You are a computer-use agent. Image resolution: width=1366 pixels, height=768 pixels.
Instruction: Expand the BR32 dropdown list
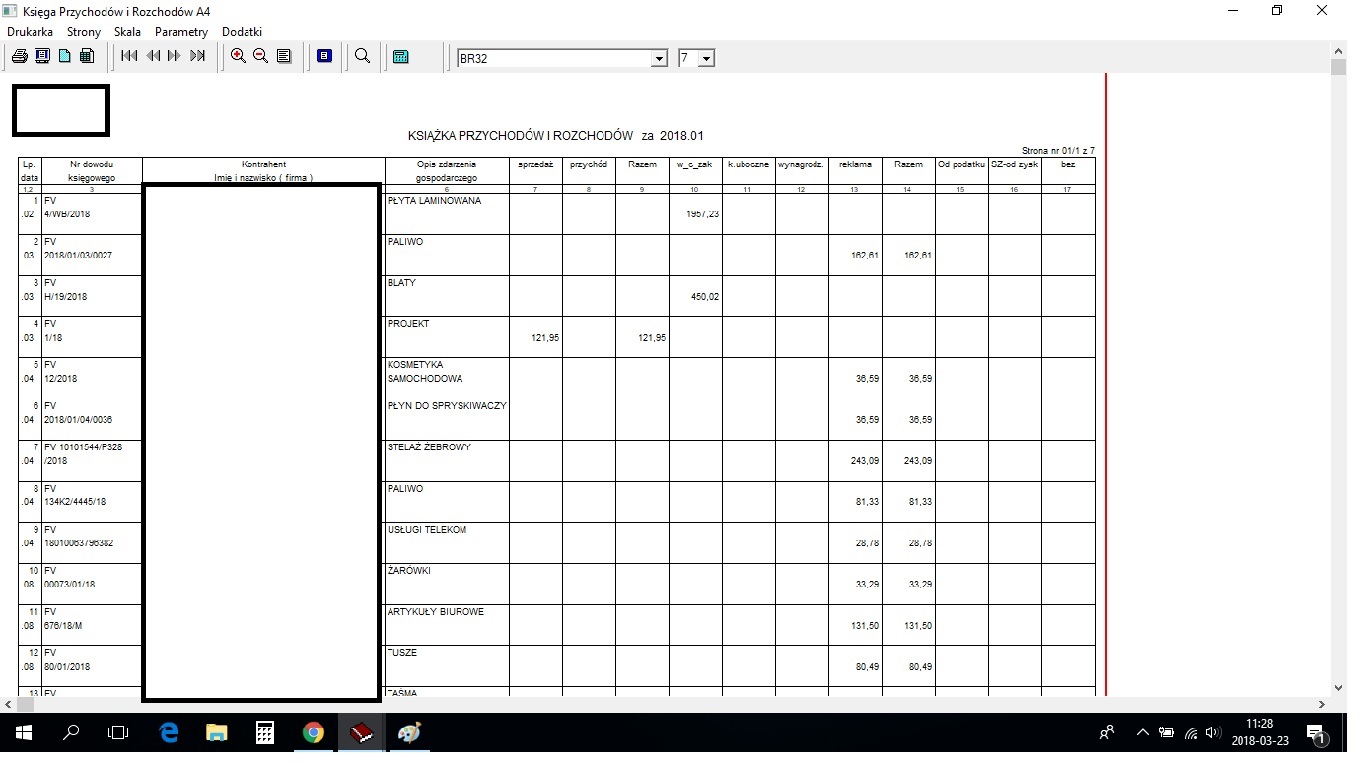(659, 59)
